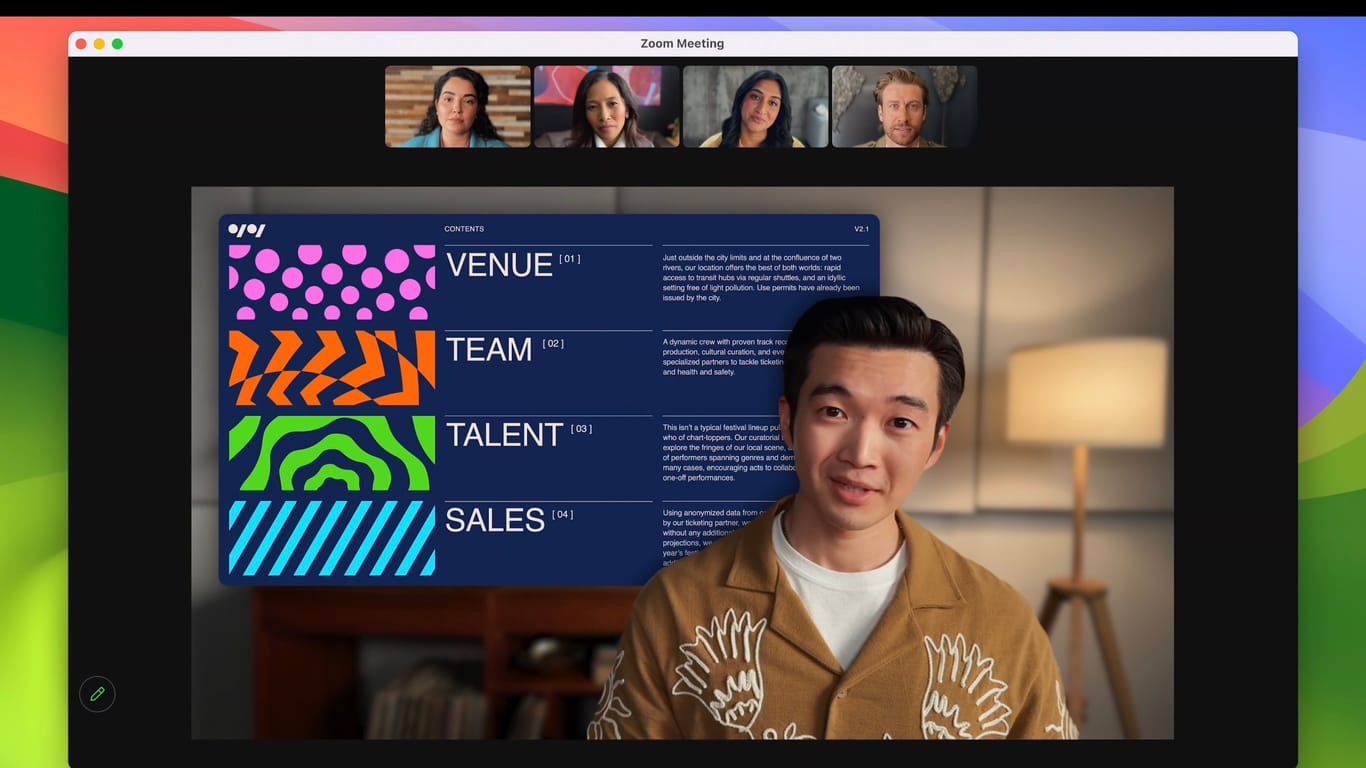Click the [ 04 ] section number
The image size is (1366, 768).
pos(562,515)
